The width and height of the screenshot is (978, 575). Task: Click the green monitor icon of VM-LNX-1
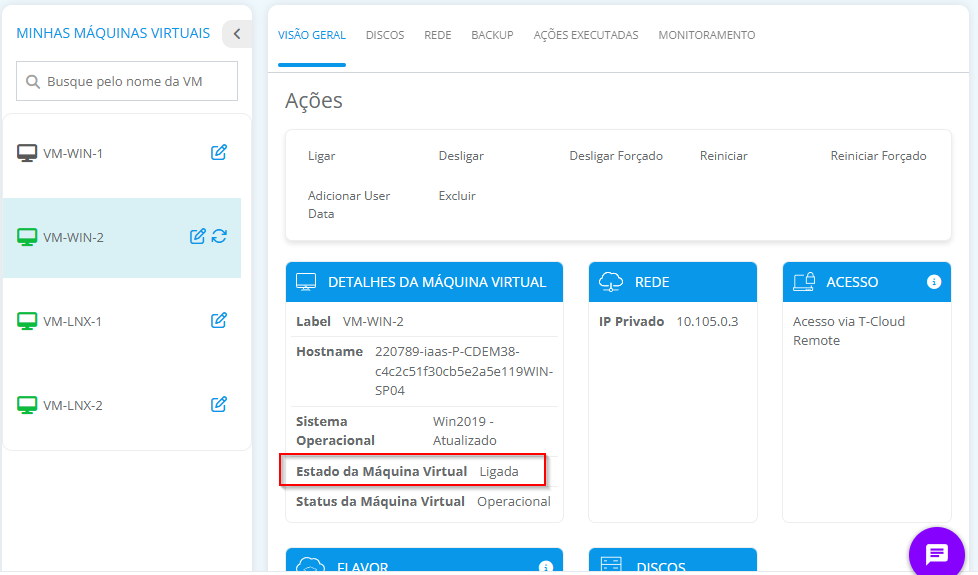point(27,321)
